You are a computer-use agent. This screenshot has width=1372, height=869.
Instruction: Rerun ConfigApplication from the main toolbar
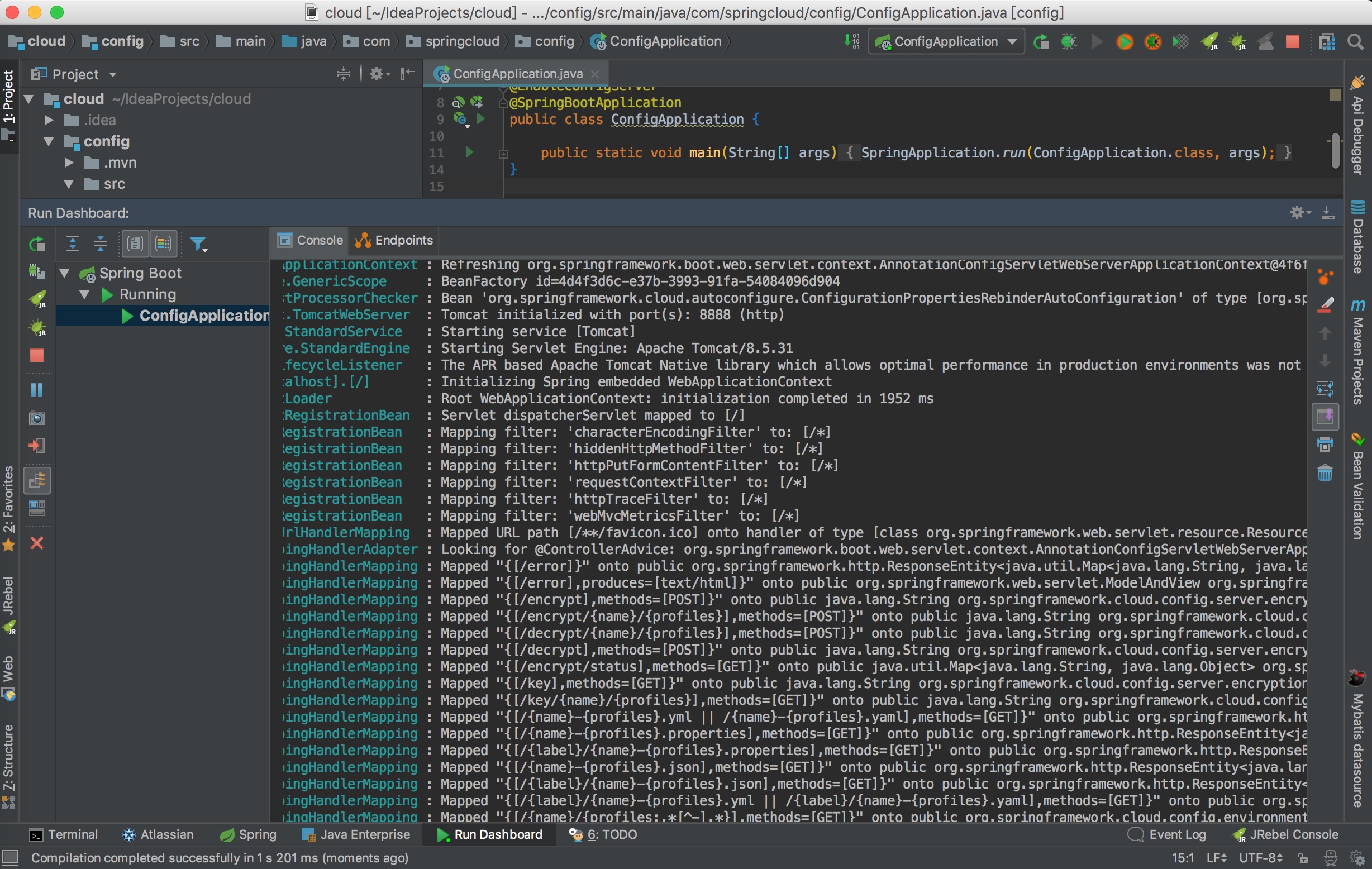coord(1040,41)
